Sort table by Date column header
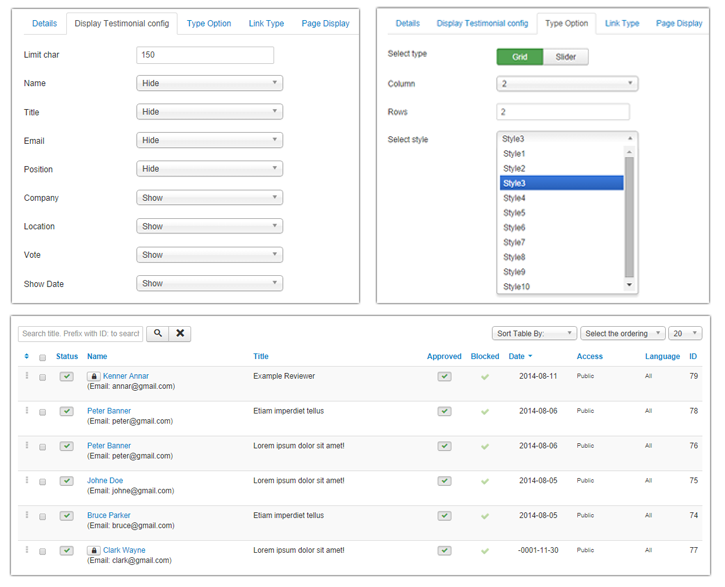The image size is (725, 587). [x=520, y=356]
